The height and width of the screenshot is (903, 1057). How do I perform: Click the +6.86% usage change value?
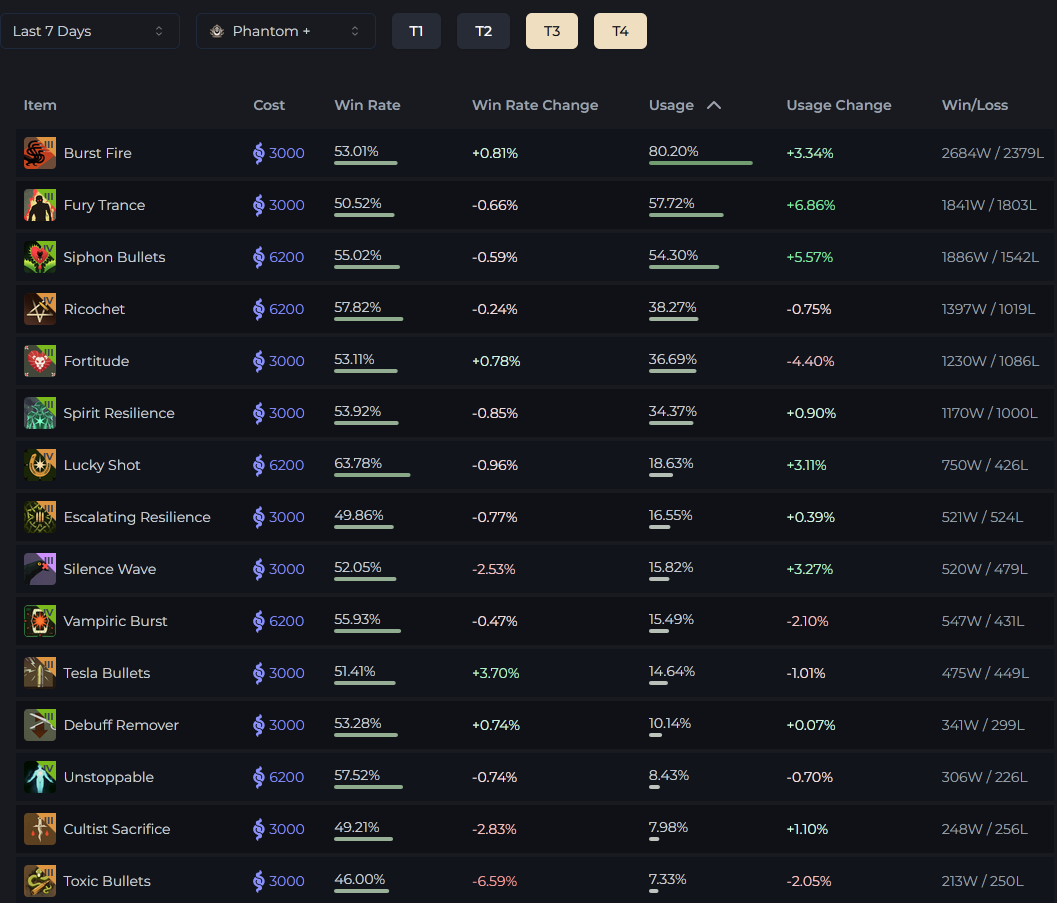(x=811, y=205)
